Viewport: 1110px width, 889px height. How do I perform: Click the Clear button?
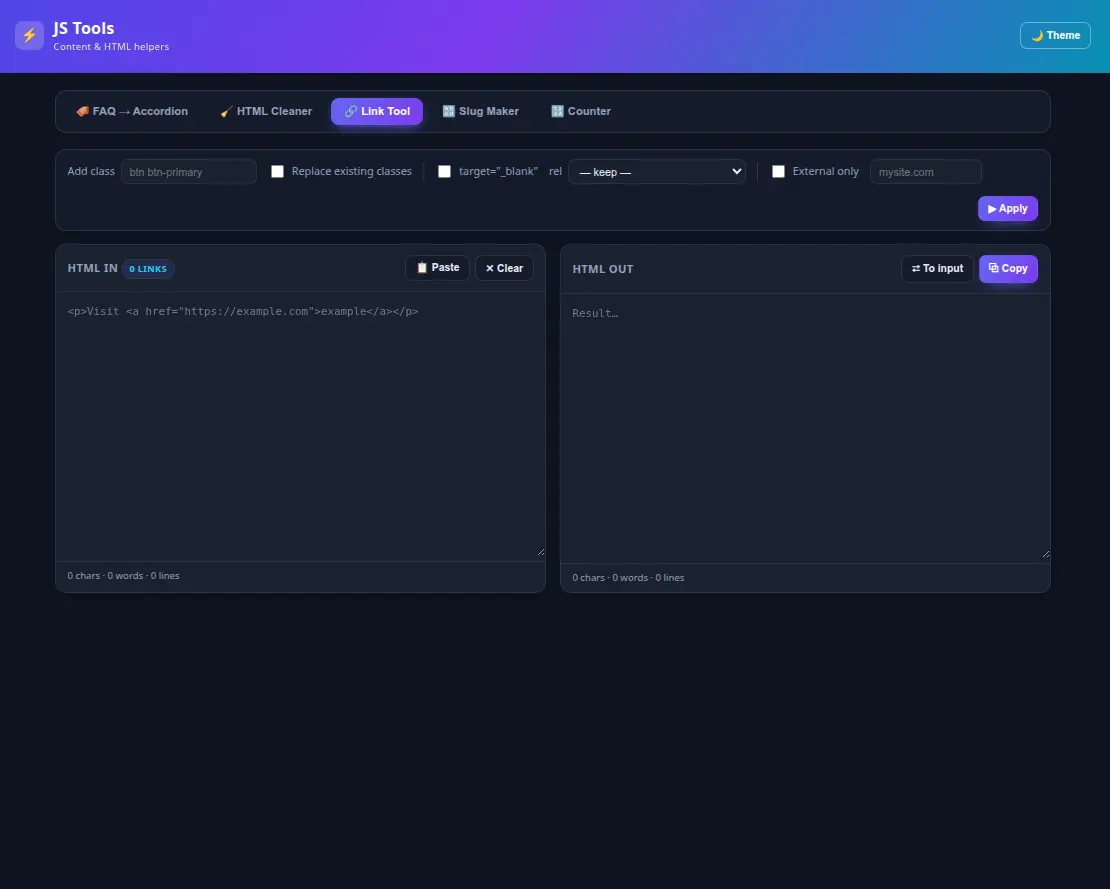click(x=504, y=268)
